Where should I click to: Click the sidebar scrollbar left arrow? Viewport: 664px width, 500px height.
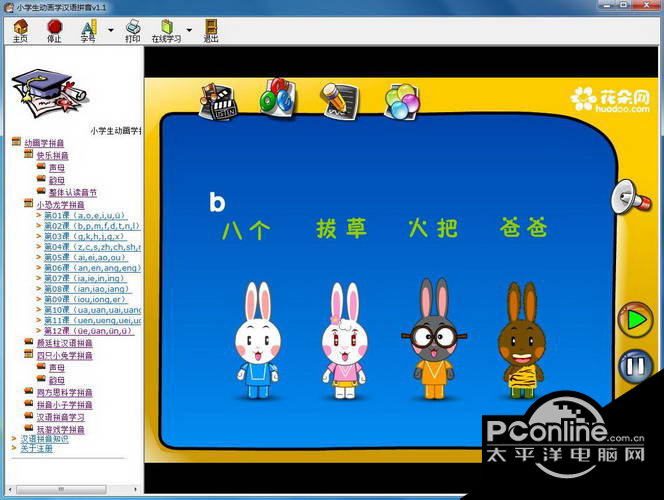(x=10, y=489)
